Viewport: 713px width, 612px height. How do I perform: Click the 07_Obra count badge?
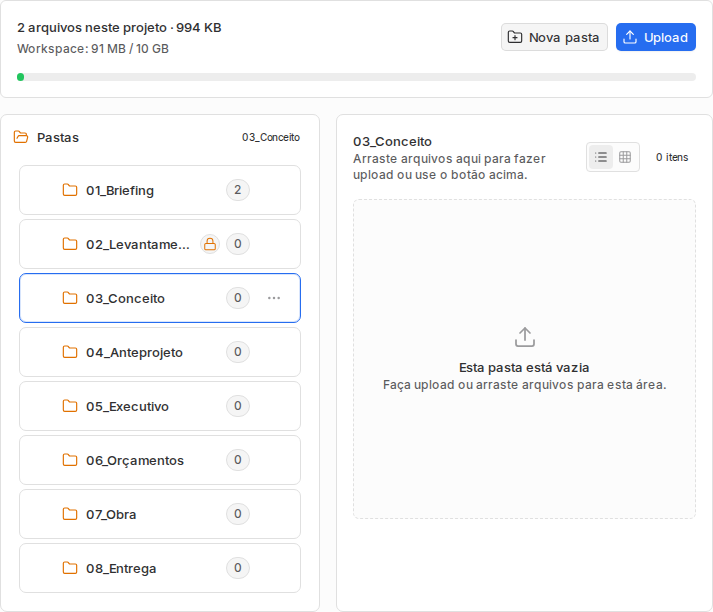coord(238,514)
